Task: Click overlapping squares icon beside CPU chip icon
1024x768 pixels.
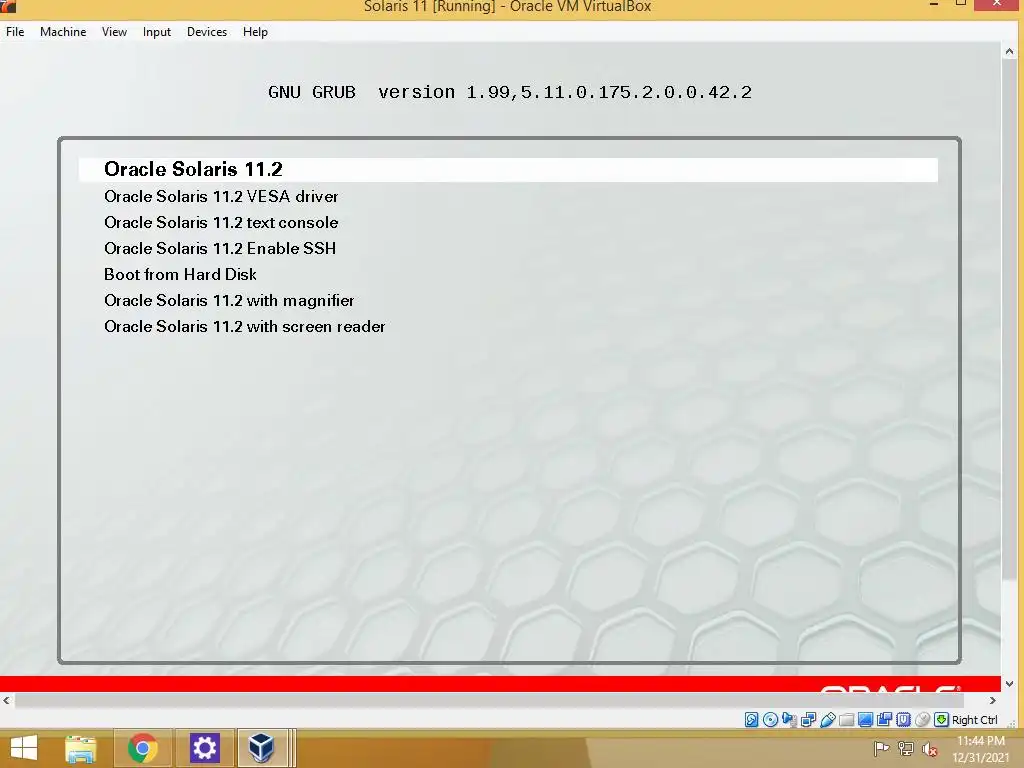Action: (884, 720)
